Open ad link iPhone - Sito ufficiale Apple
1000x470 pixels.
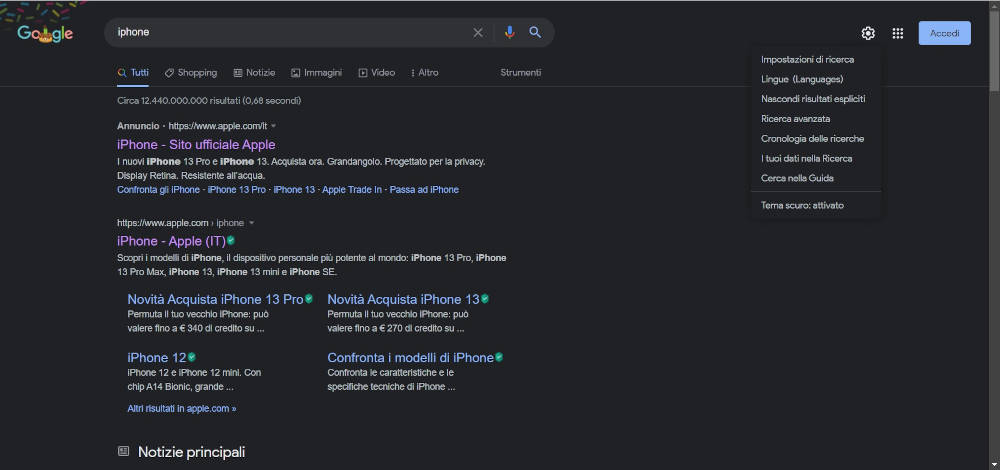click(196, 145)
